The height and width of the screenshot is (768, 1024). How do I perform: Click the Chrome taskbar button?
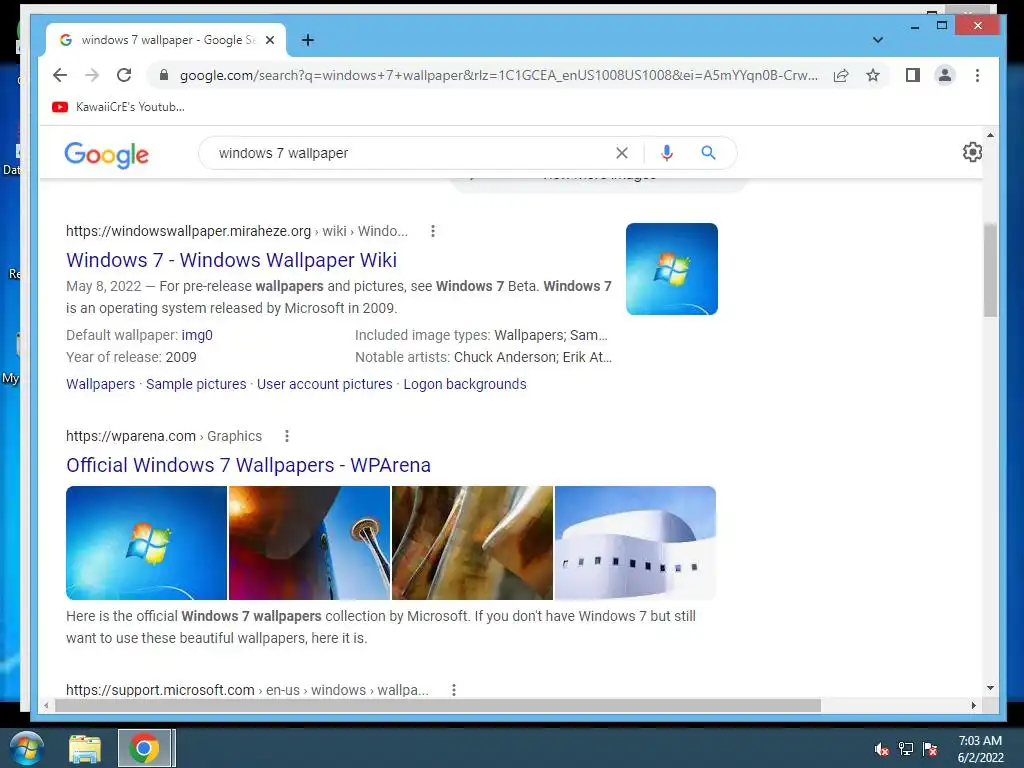tap(144, 748)
